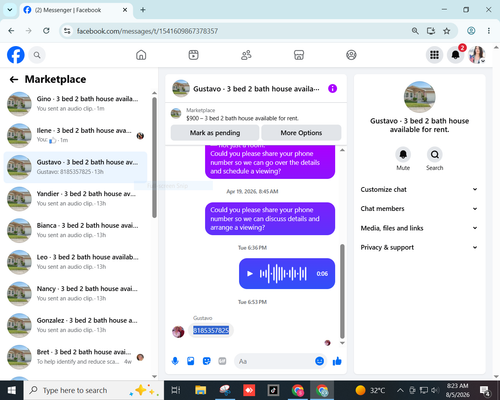Open conversation information purple icon
The image size is (500, 400).
tap(332, 88)
